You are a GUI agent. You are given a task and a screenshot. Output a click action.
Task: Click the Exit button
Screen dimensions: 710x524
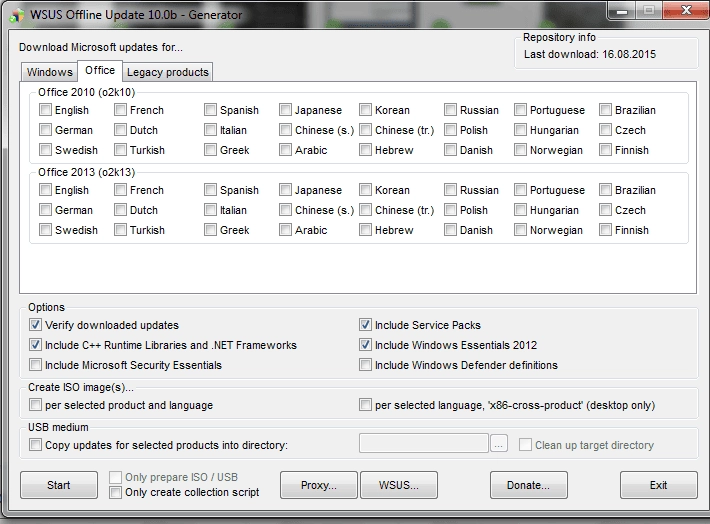tap(658, 485)
